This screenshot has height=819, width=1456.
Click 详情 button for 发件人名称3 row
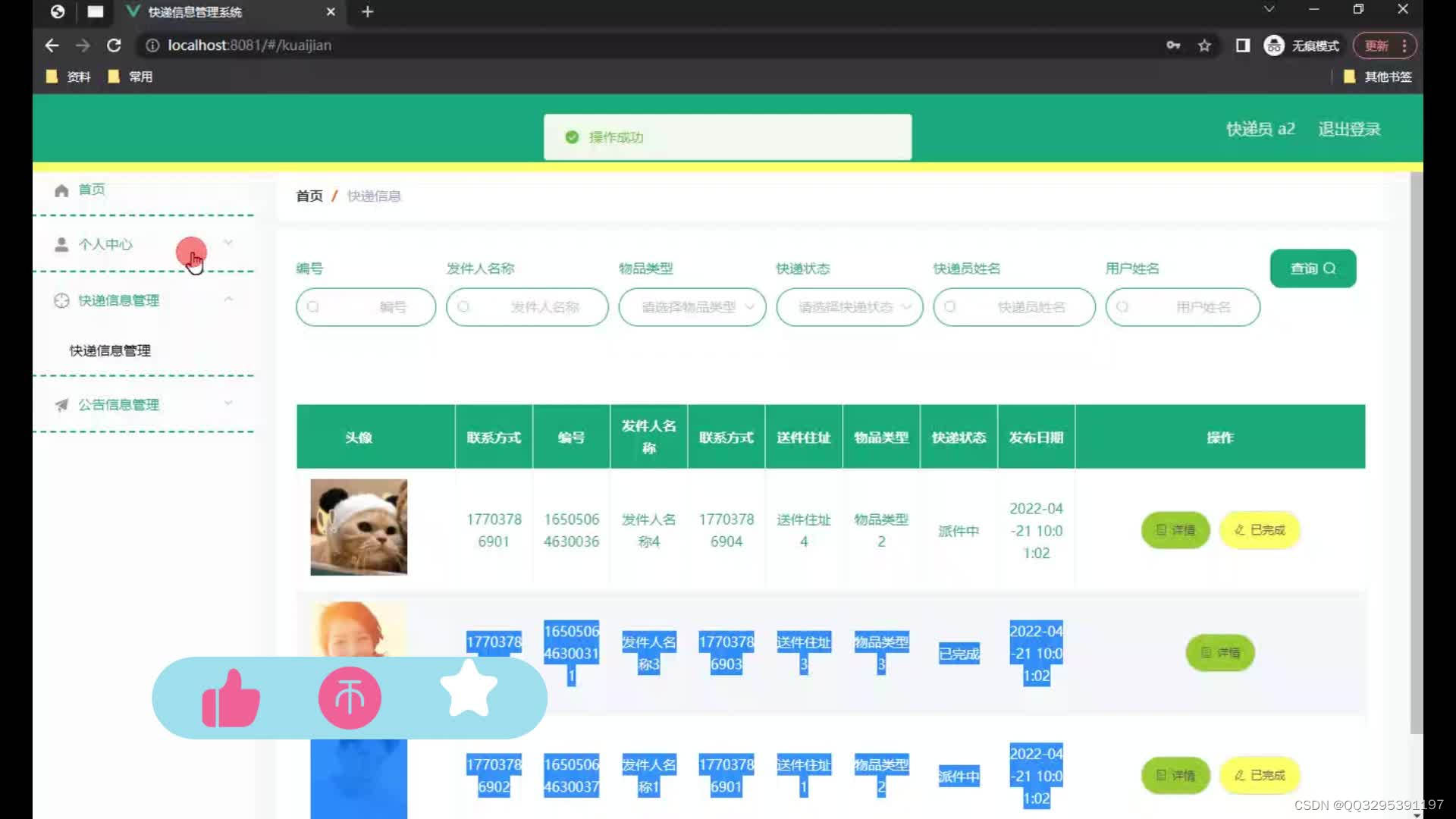[1219, 653]
